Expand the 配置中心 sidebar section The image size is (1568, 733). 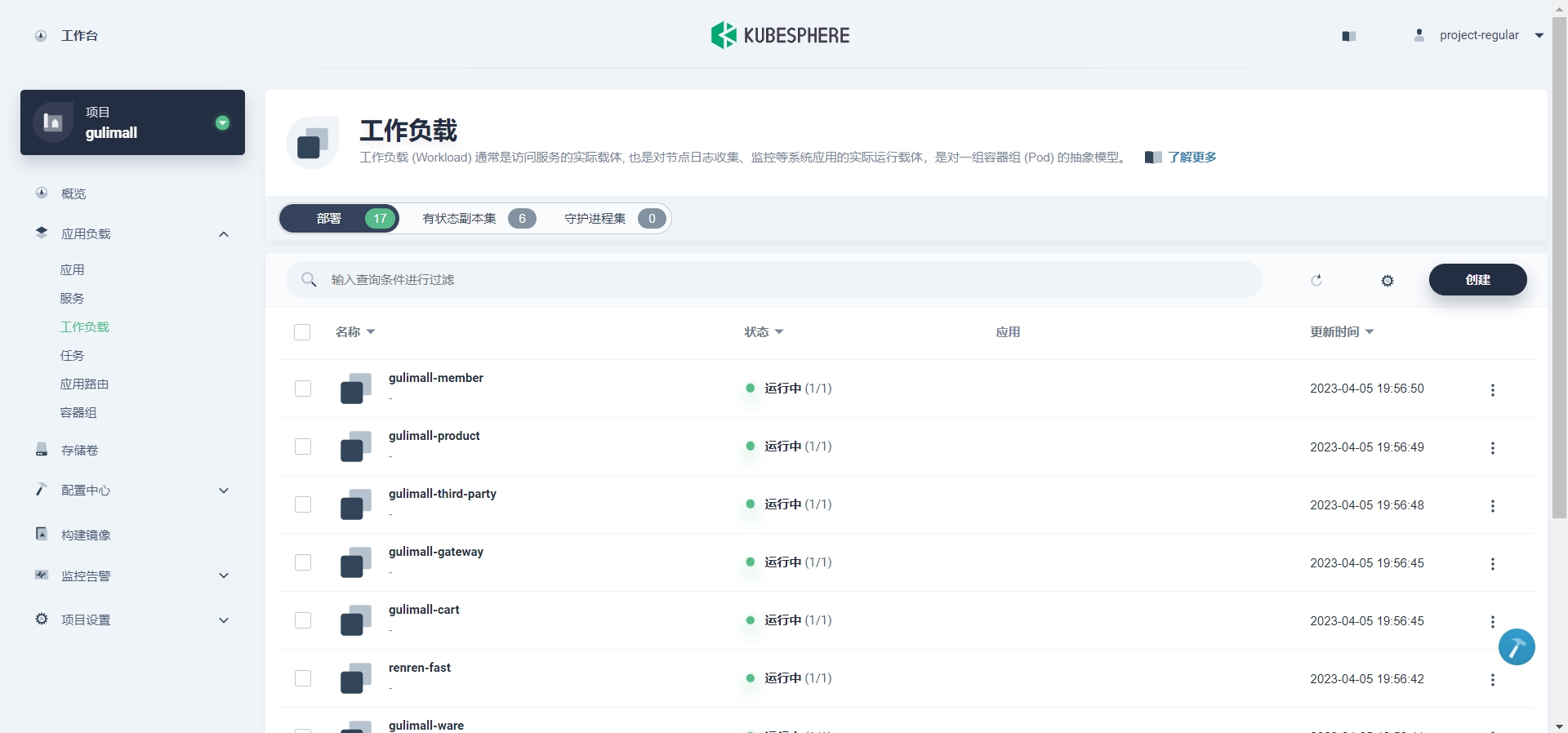(x=224, y=491)
